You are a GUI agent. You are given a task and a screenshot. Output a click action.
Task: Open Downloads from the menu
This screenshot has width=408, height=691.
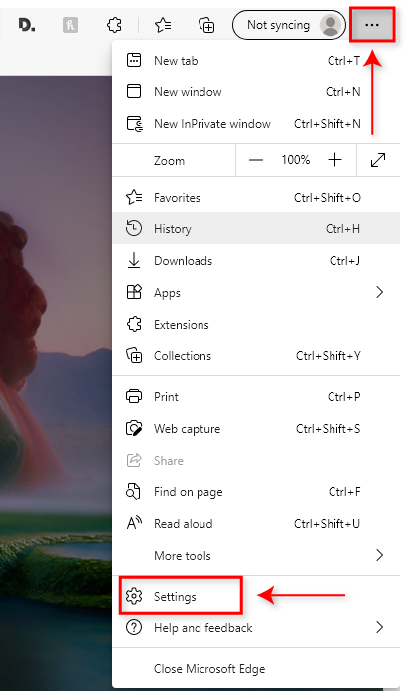coord(256,260)
